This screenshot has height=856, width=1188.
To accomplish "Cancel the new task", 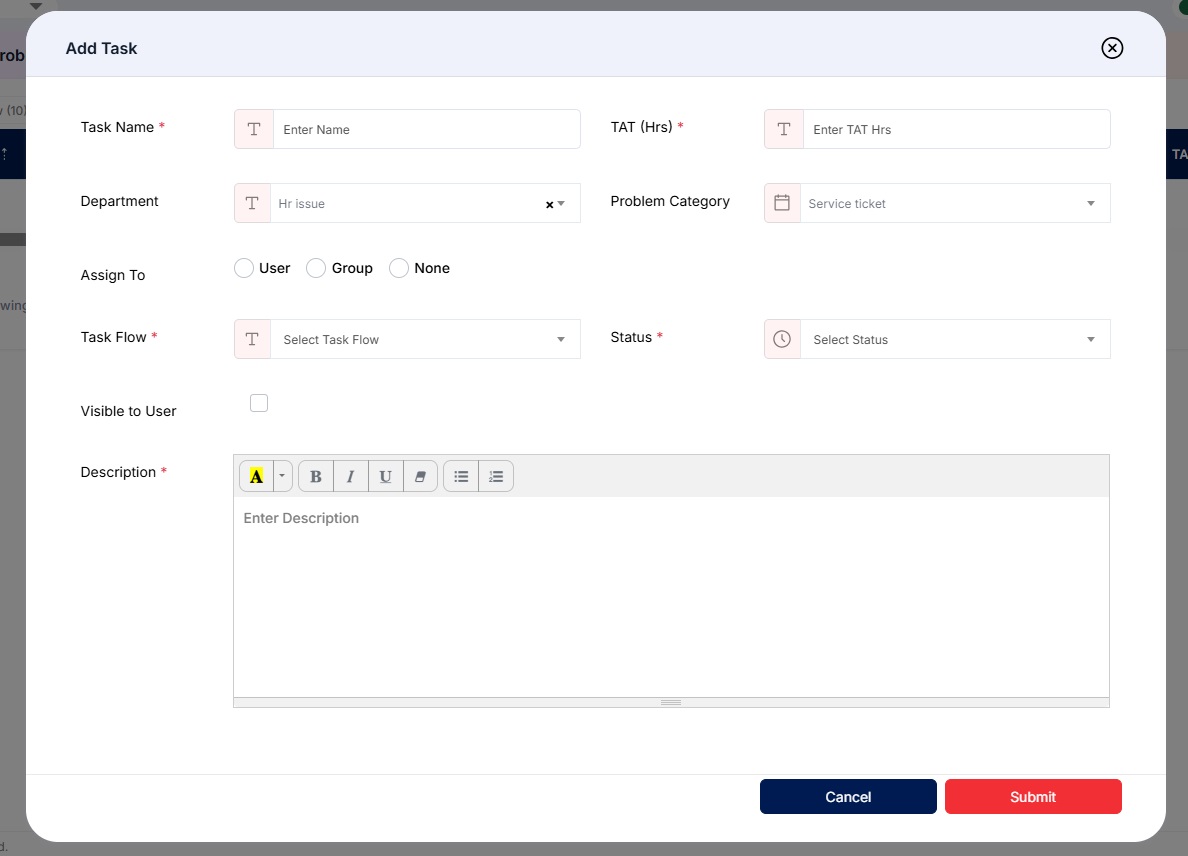I will coord(848,796).
